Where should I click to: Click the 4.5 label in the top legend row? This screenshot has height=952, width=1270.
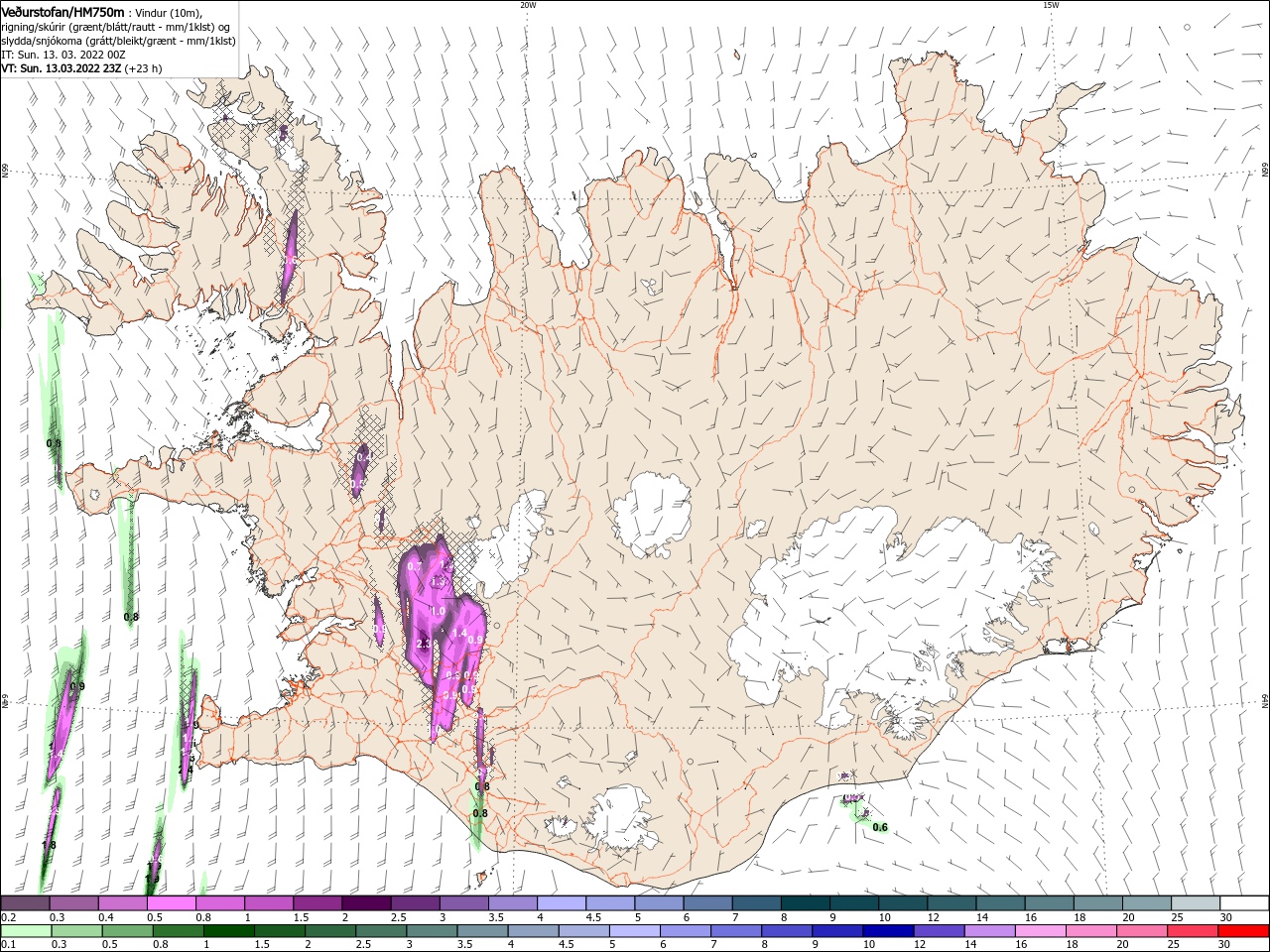[593, 918]
